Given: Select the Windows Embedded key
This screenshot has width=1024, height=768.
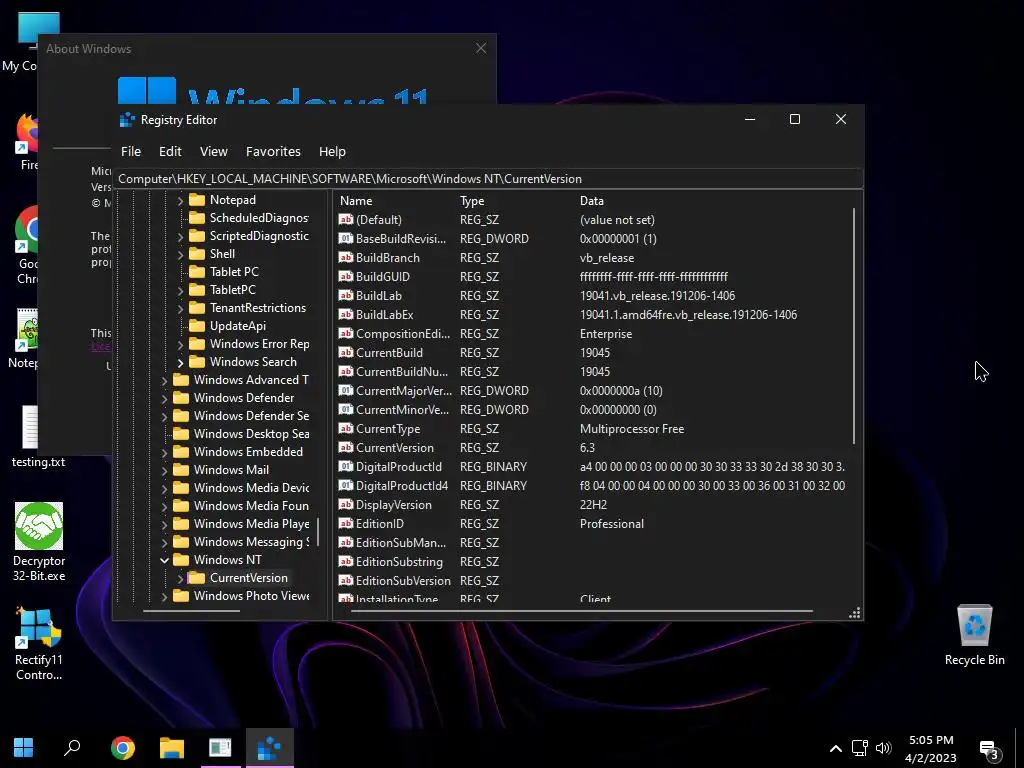Looking at the screenshot, I should click(x=248, y=452).
